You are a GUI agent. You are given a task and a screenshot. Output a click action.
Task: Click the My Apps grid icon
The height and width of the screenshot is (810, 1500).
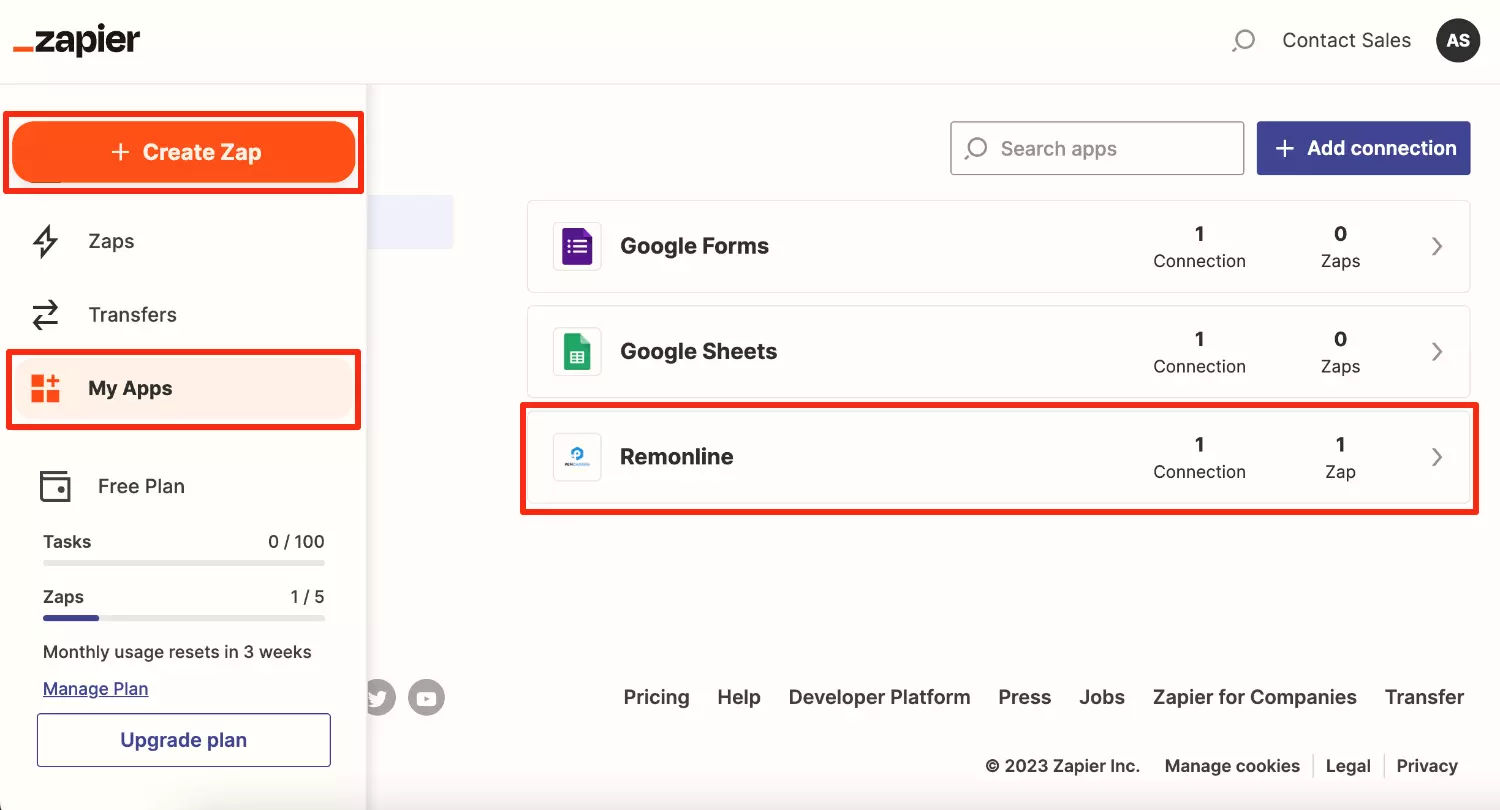point(46,389)
